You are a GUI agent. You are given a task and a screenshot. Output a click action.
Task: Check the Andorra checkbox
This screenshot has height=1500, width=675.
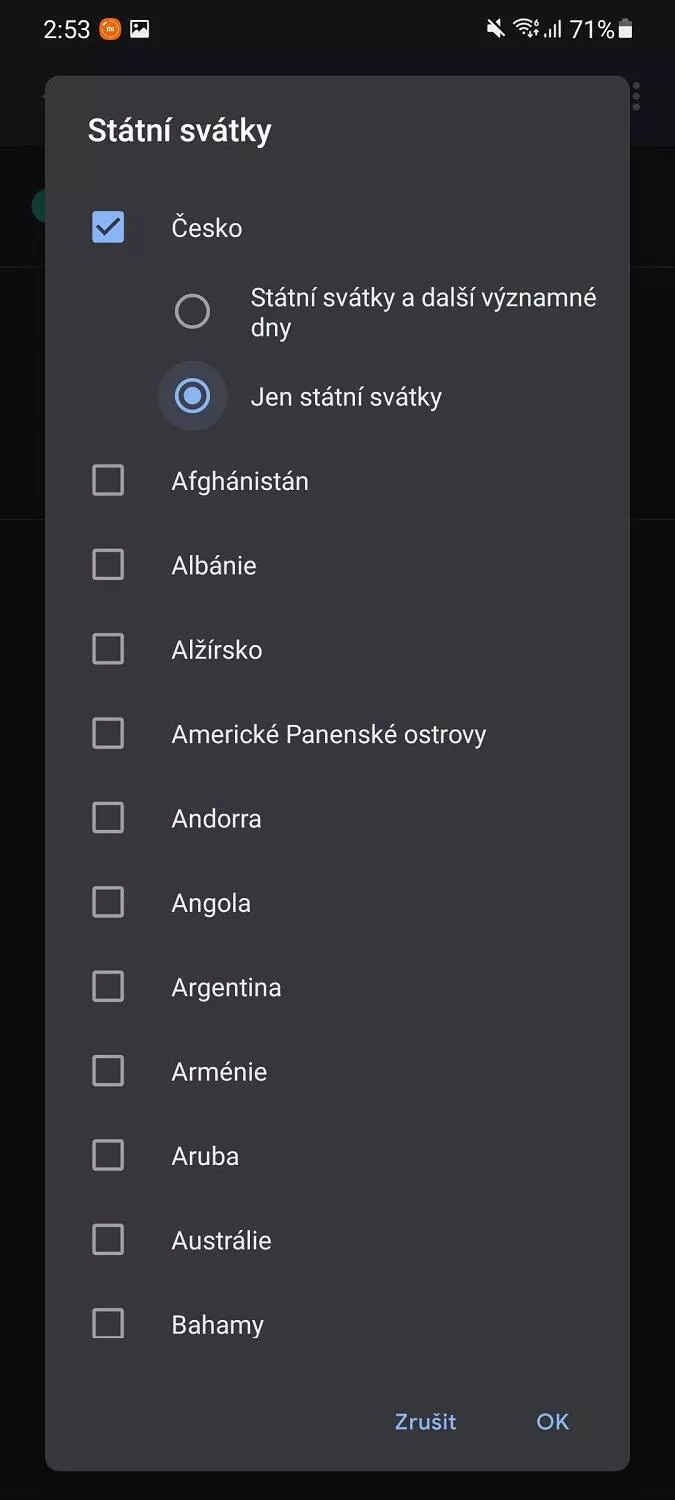coord(108,818)
